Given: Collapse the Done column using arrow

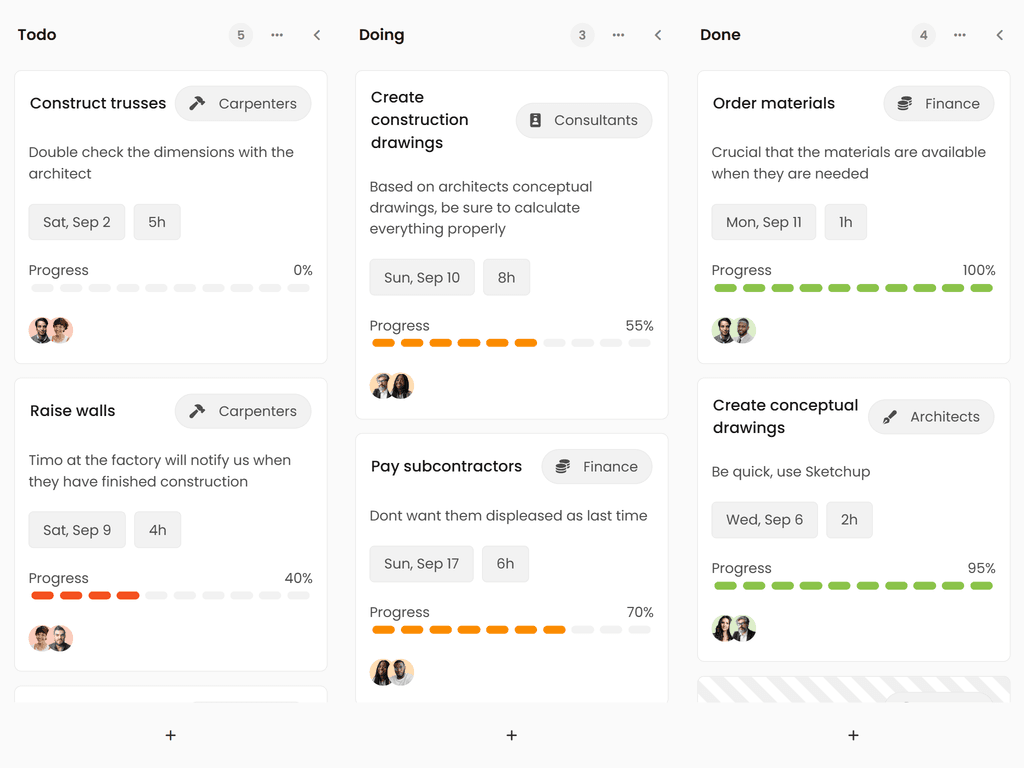Looking at the screenshot, I should tap(999, 35).
